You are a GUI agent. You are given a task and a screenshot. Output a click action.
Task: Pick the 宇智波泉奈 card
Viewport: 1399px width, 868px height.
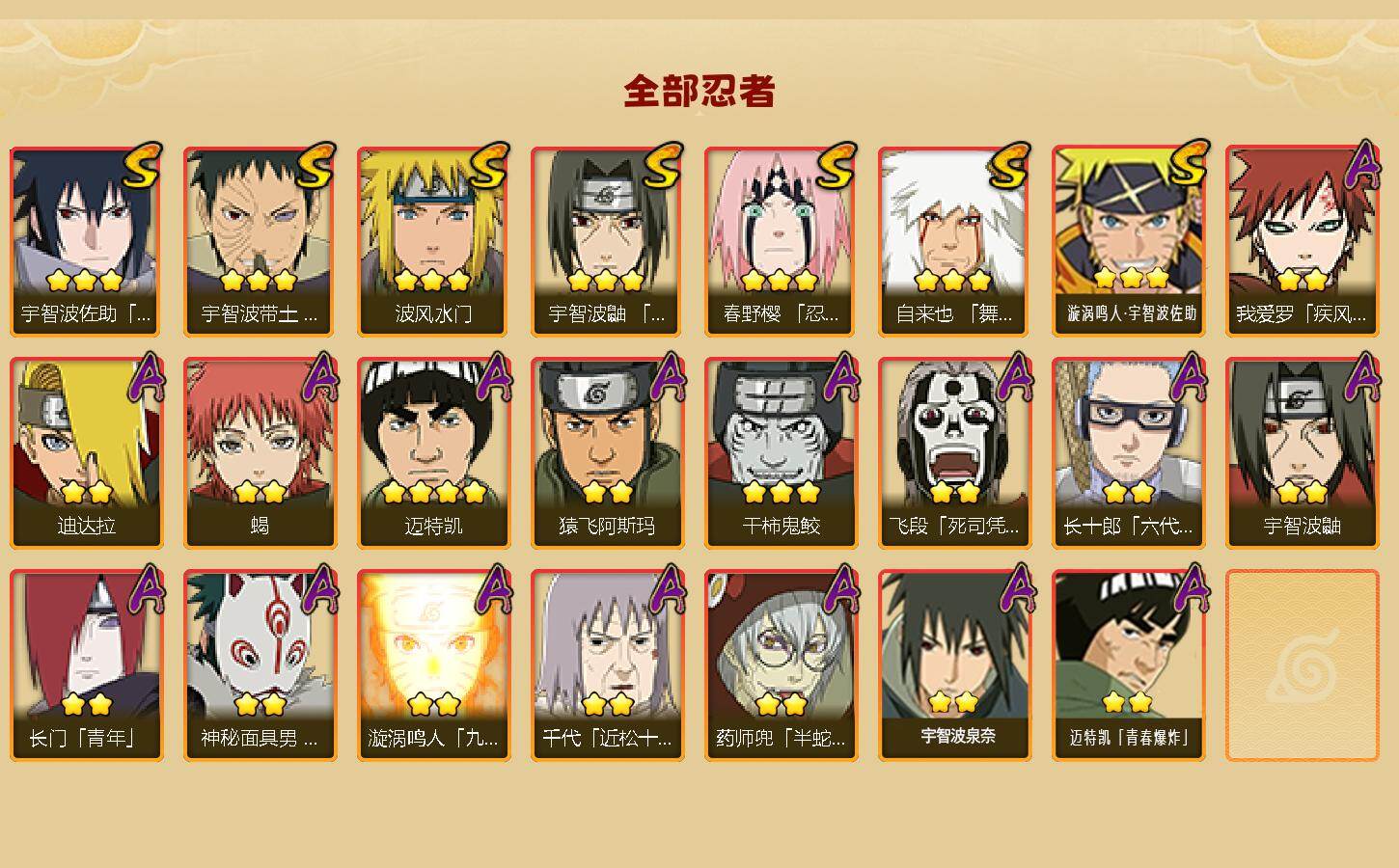point(954,665)
